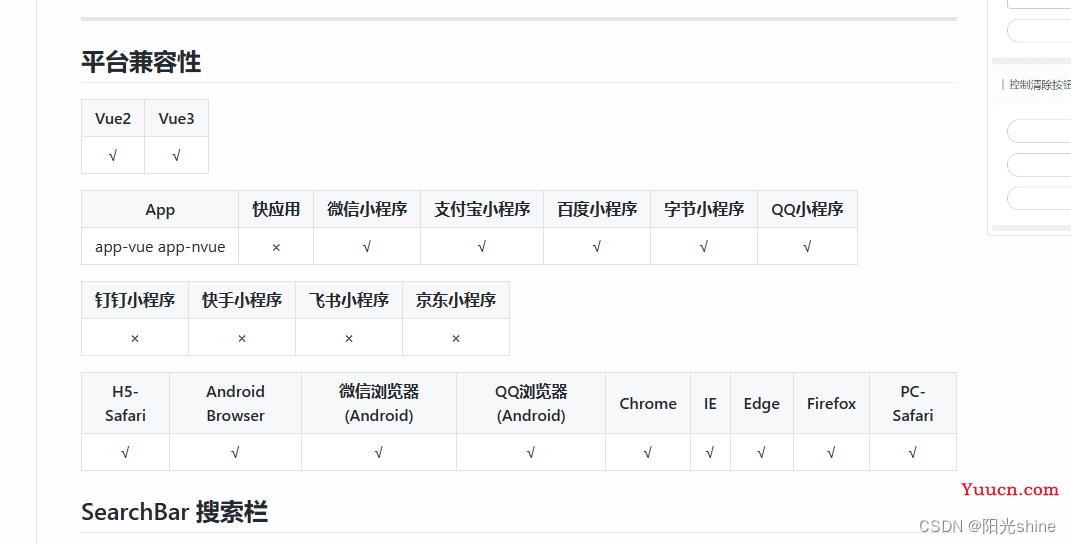Click the check mark under Vue3
This screenshot has height=544, width=1071.
[176, 156]
